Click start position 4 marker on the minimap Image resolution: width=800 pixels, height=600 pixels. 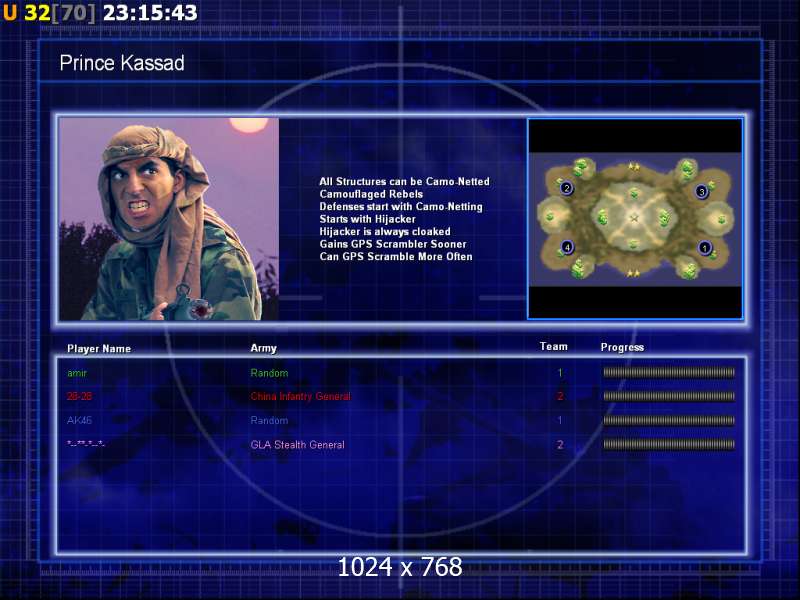(567, 247)
